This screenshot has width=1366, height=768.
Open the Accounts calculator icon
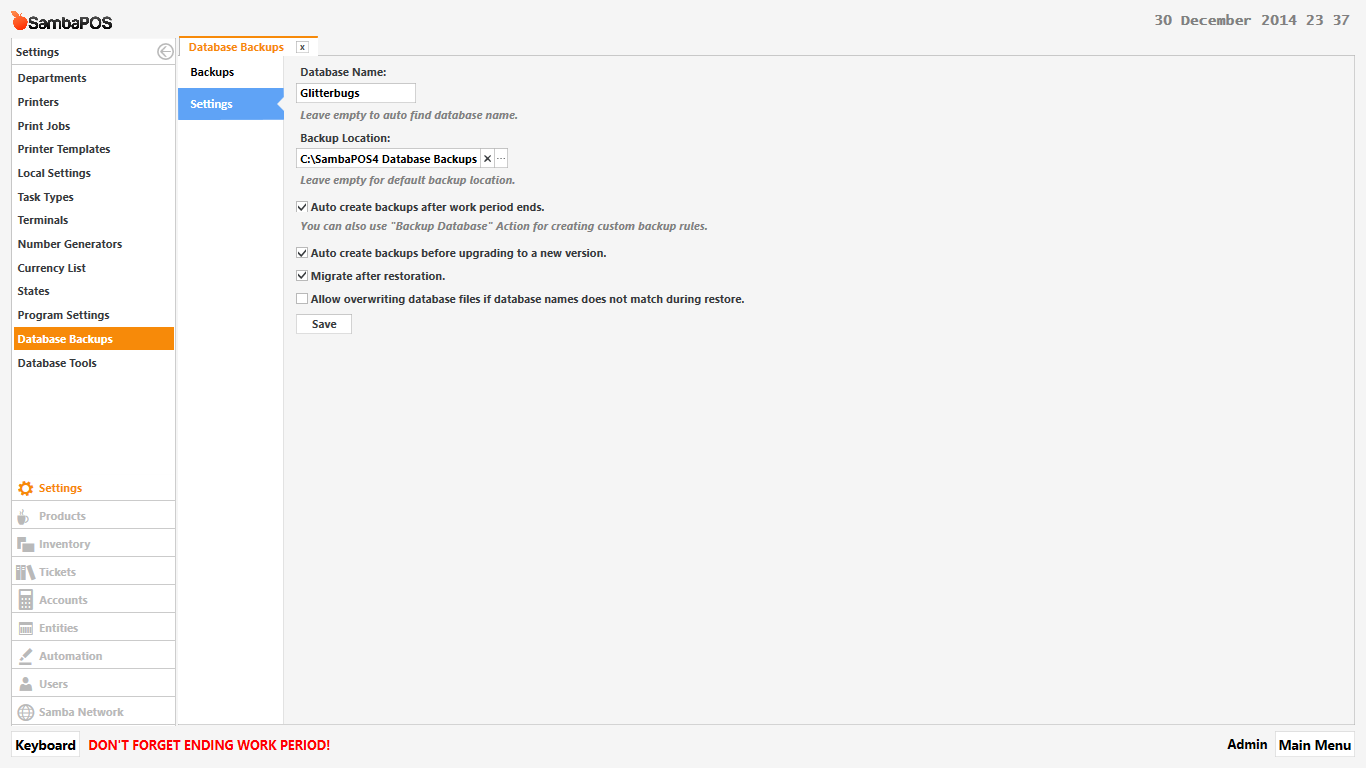[25, 600]
